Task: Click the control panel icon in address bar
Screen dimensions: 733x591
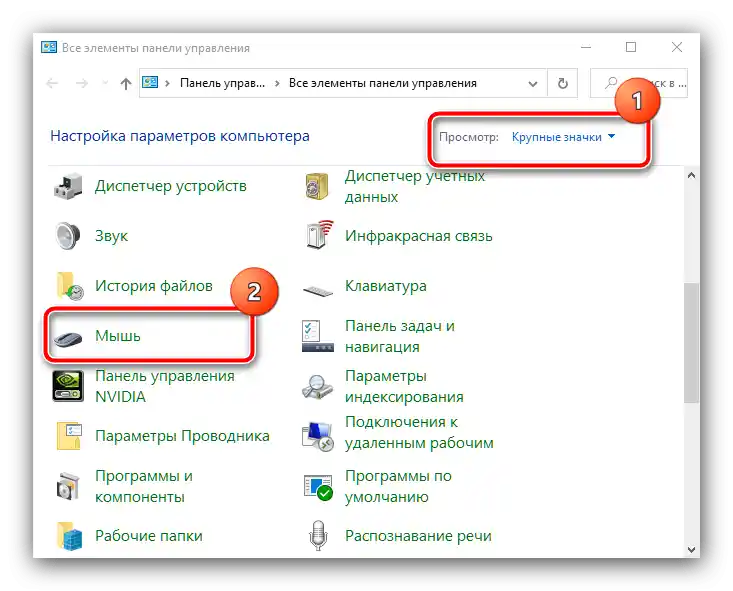Action: pyautogui.click(x=150, y=83)
